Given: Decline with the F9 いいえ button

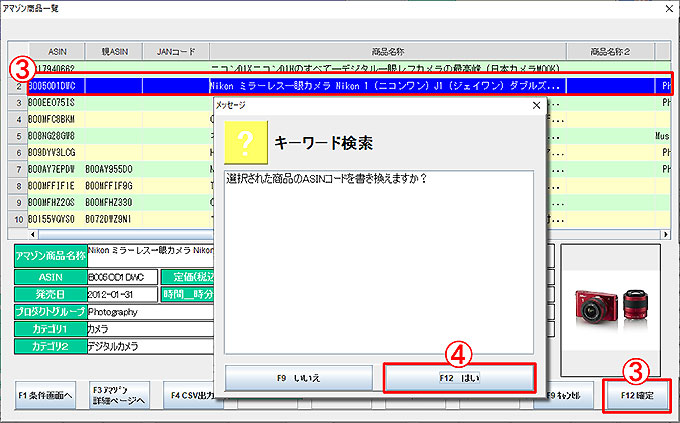Looking at the screenshot, I should (299, 378).
